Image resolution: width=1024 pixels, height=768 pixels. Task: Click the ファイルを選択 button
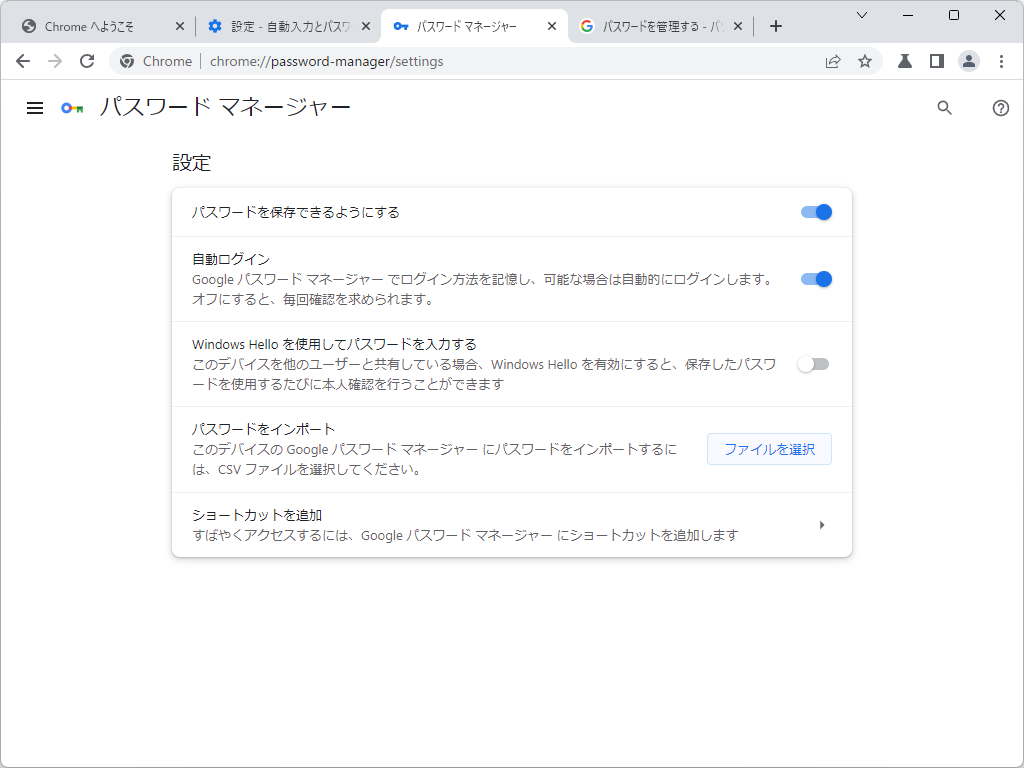click(x=769, y=448)
